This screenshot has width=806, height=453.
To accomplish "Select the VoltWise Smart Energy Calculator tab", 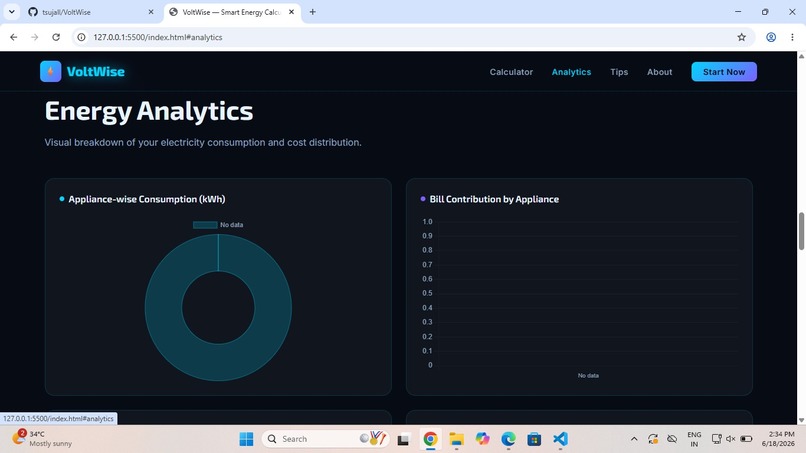I will click(x=231, y=12).
